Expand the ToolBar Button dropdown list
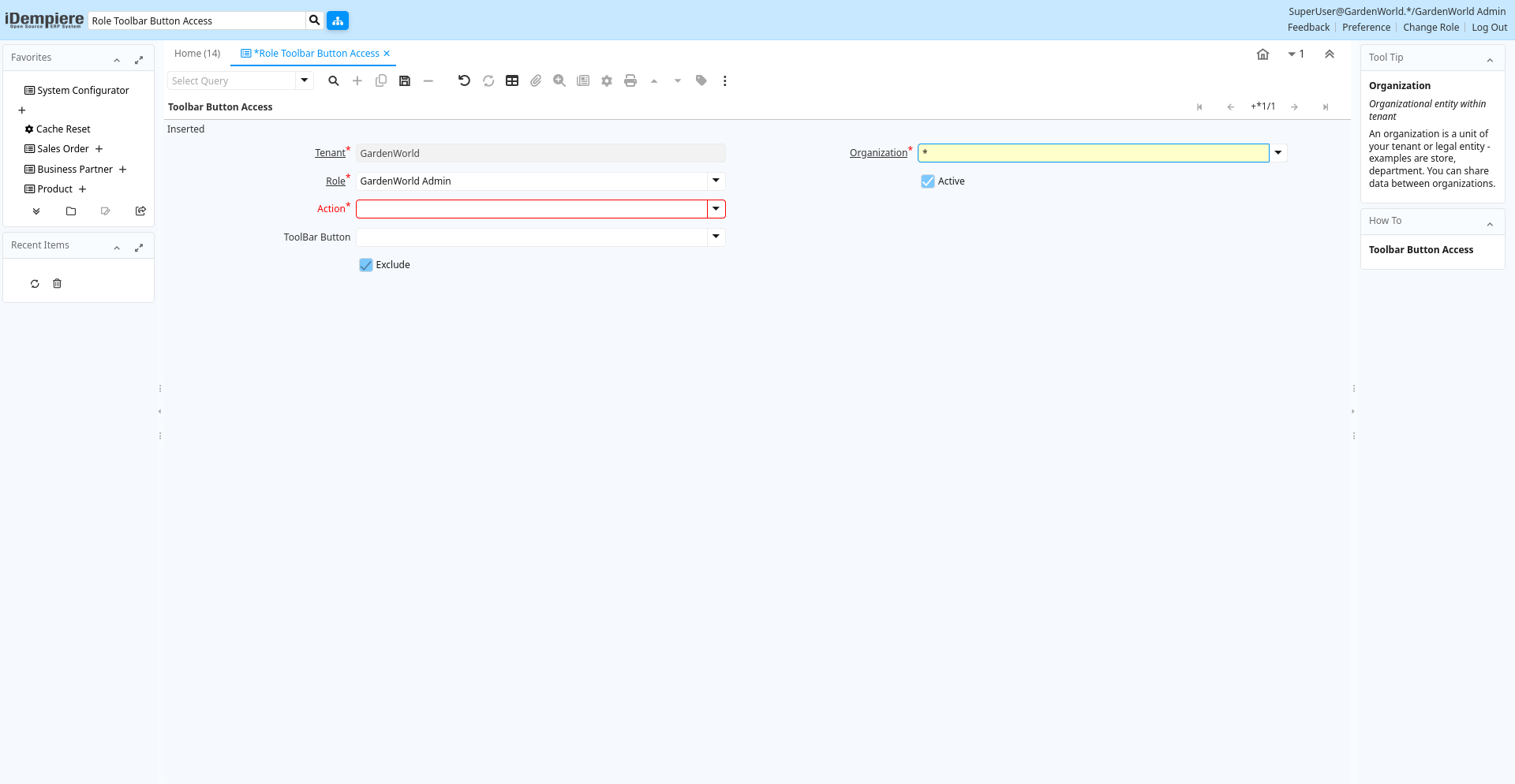This screenshot has height=784, width=1515. click(716, 237)
